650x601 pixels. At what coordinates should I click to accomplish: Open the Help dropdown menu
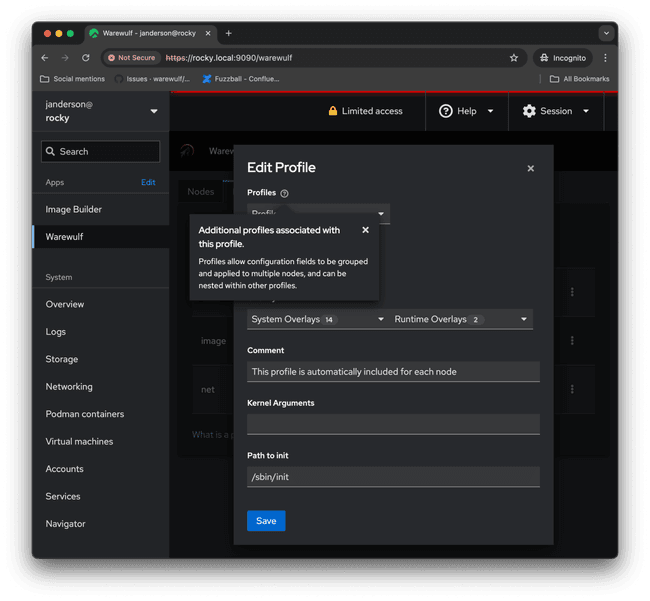[466, 111]
